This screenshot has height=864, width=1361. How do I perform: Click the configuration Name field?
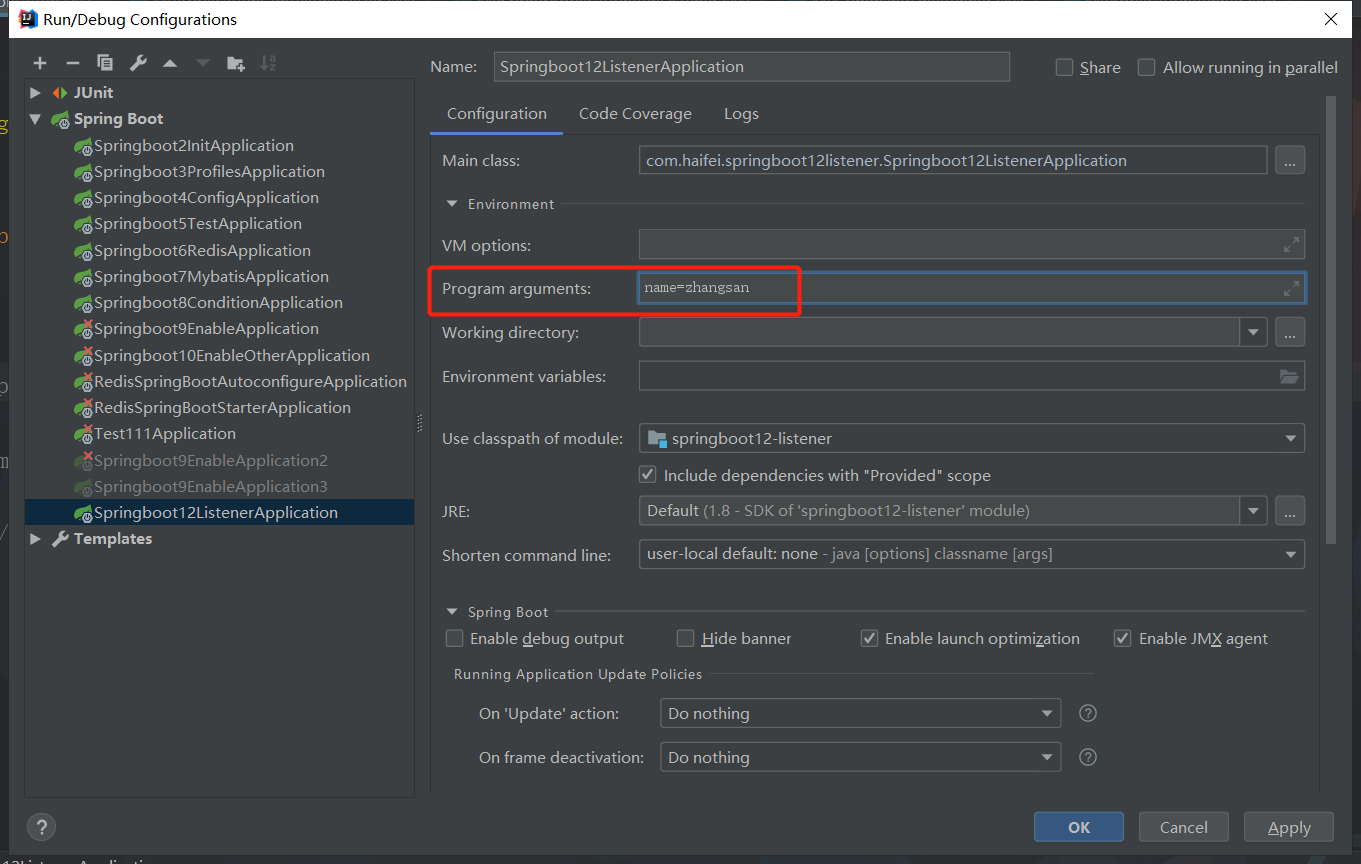(752, 67)
